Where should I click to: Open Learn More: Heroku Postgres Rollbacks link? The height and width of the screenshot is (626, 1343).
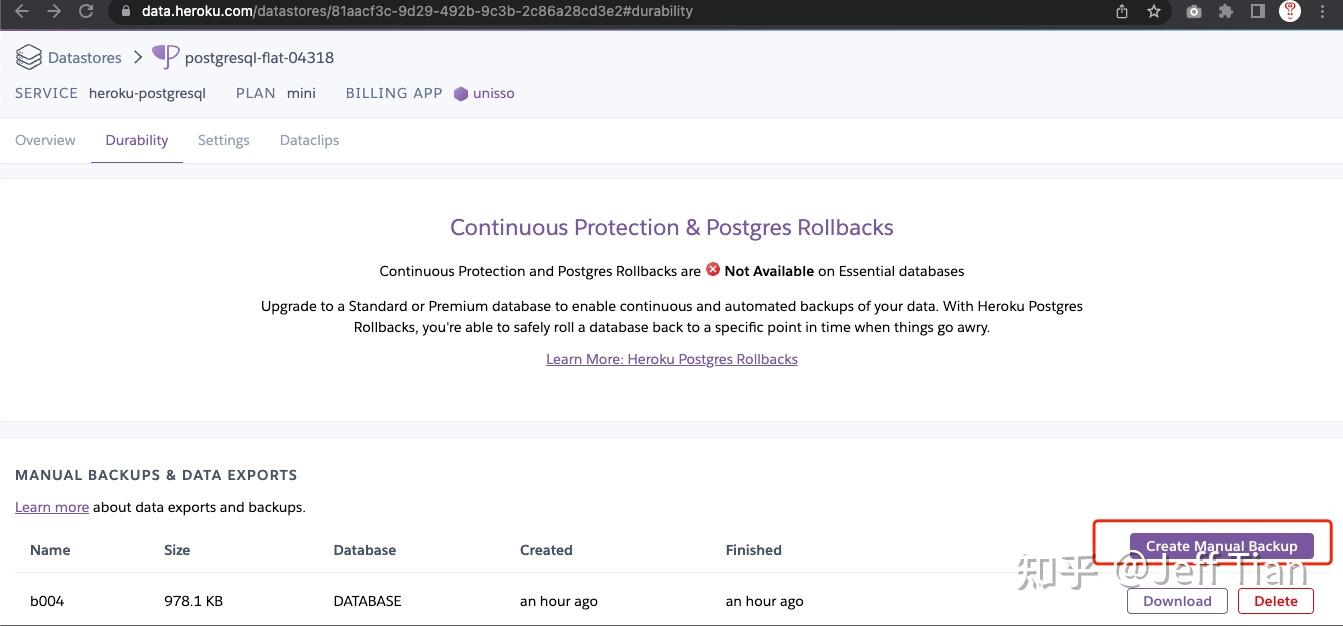[671, 359]
